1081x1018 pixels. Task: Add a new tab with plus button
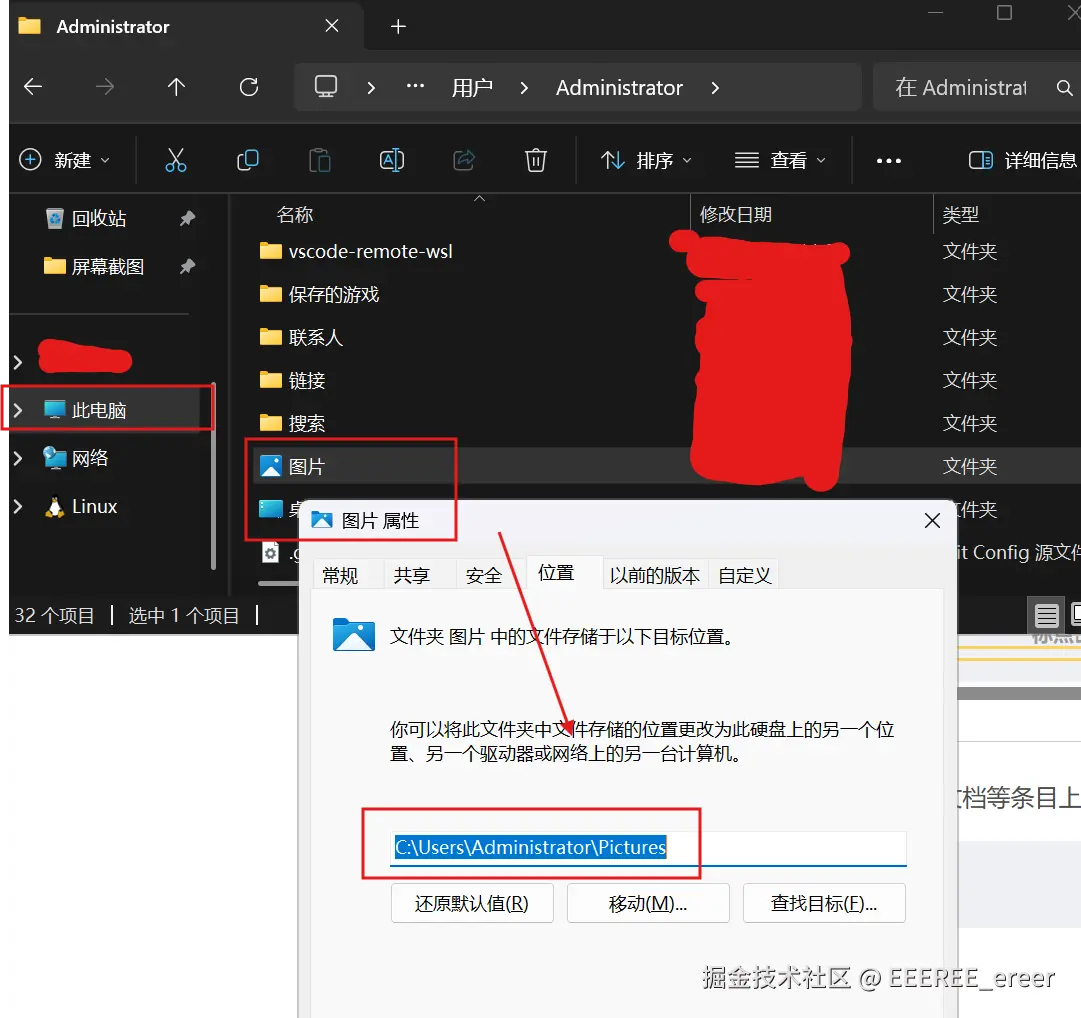[x=398, y=27]
